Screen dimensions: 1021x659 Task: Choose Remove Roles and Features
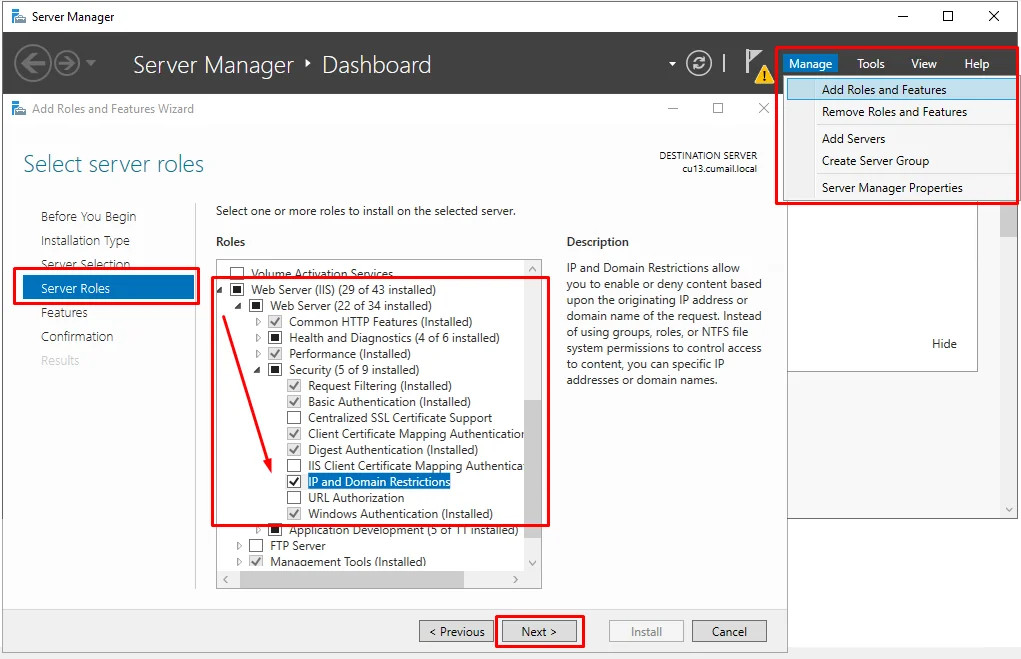[901, 112]
